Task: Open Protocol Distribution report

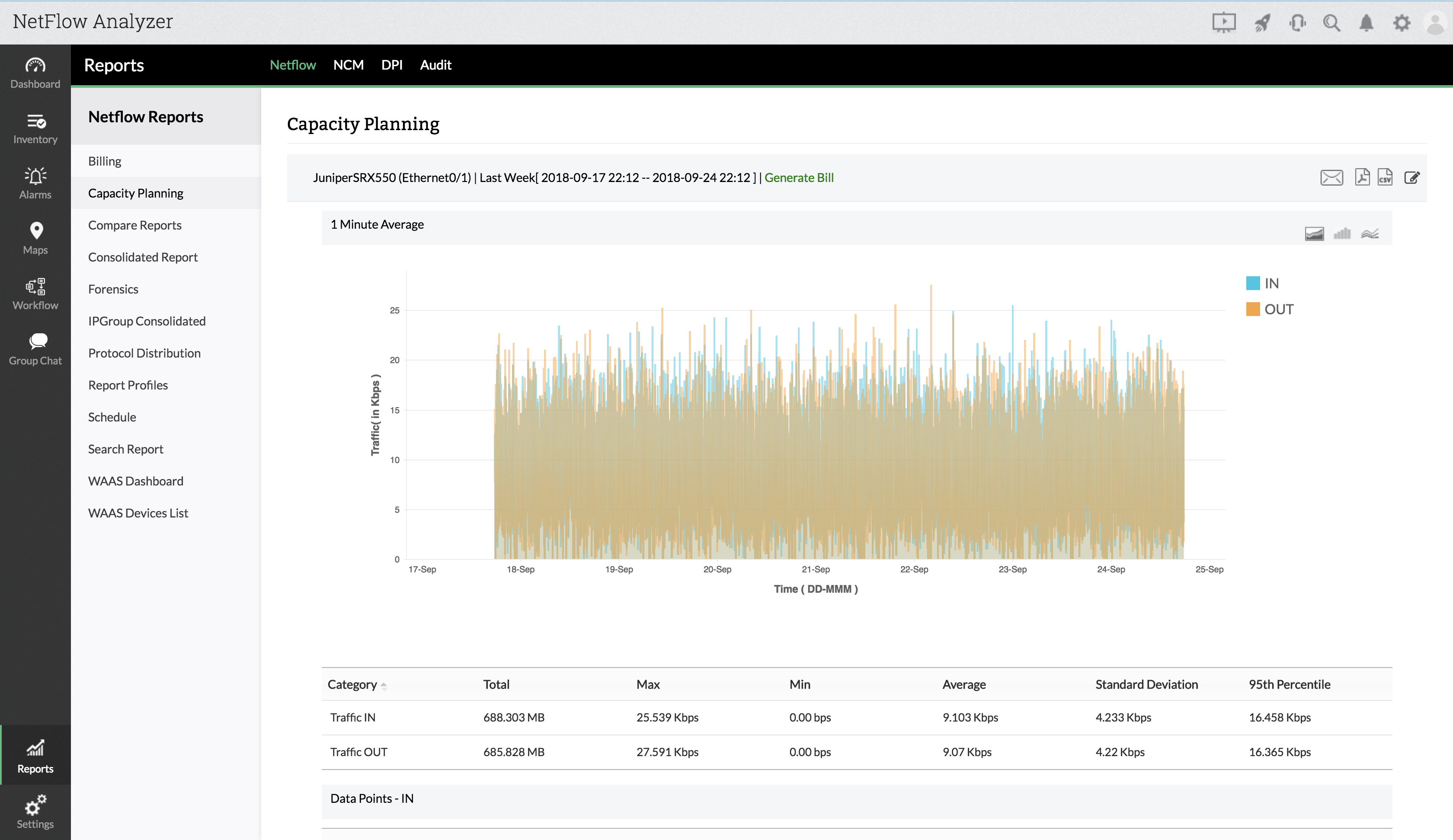Action: click(x=144, y=353)
